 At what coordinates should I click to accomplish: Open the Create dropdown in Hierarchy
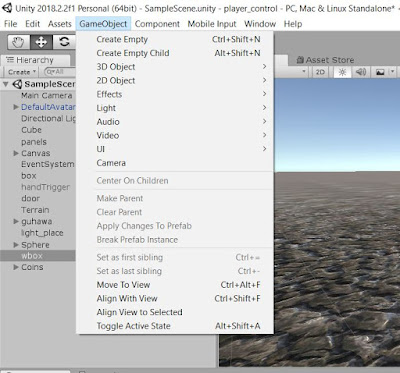tap(22, 72)
